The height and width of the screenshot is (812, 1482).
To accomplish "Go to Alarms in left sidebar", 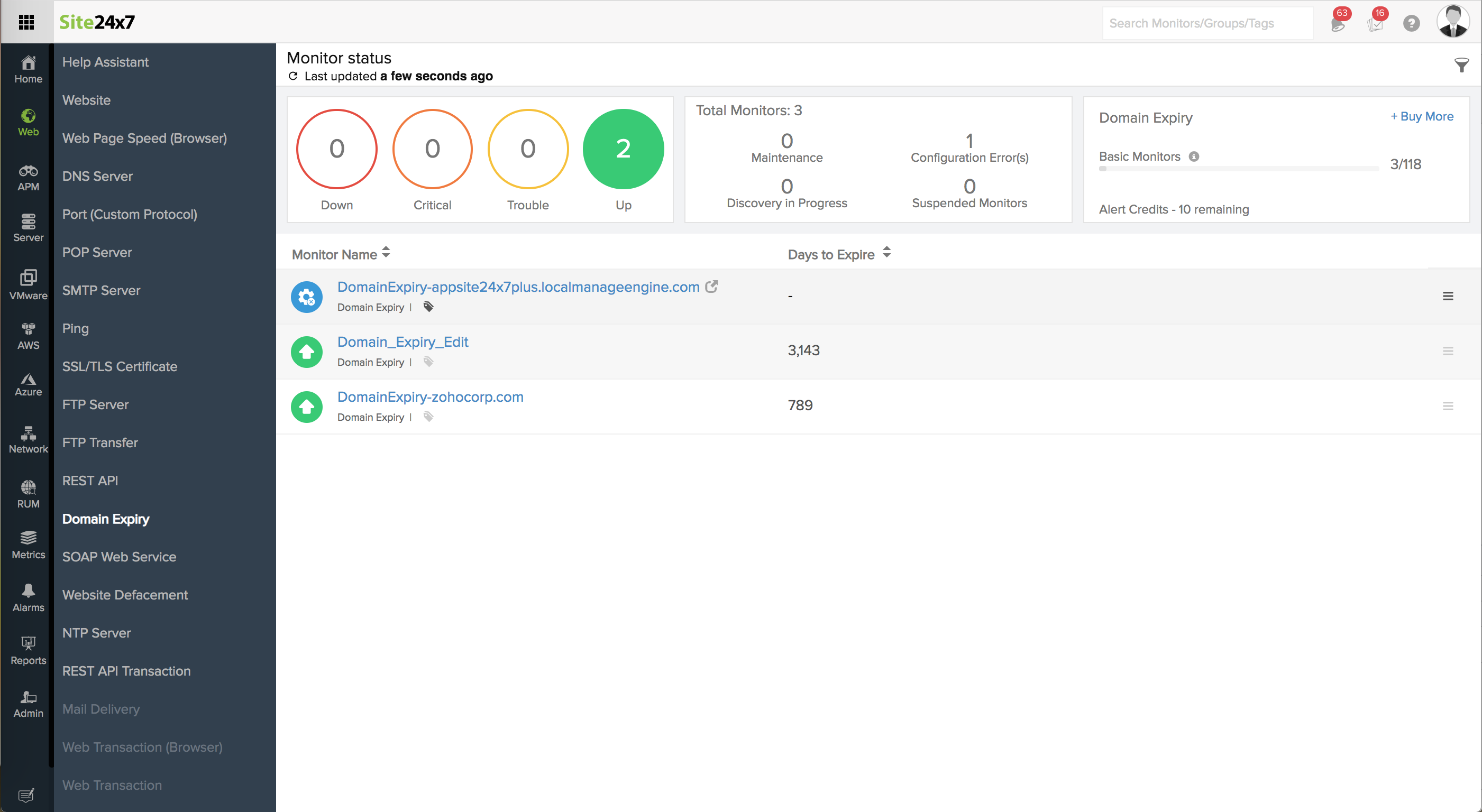I will pyautogui.click(x=28, y=597).
